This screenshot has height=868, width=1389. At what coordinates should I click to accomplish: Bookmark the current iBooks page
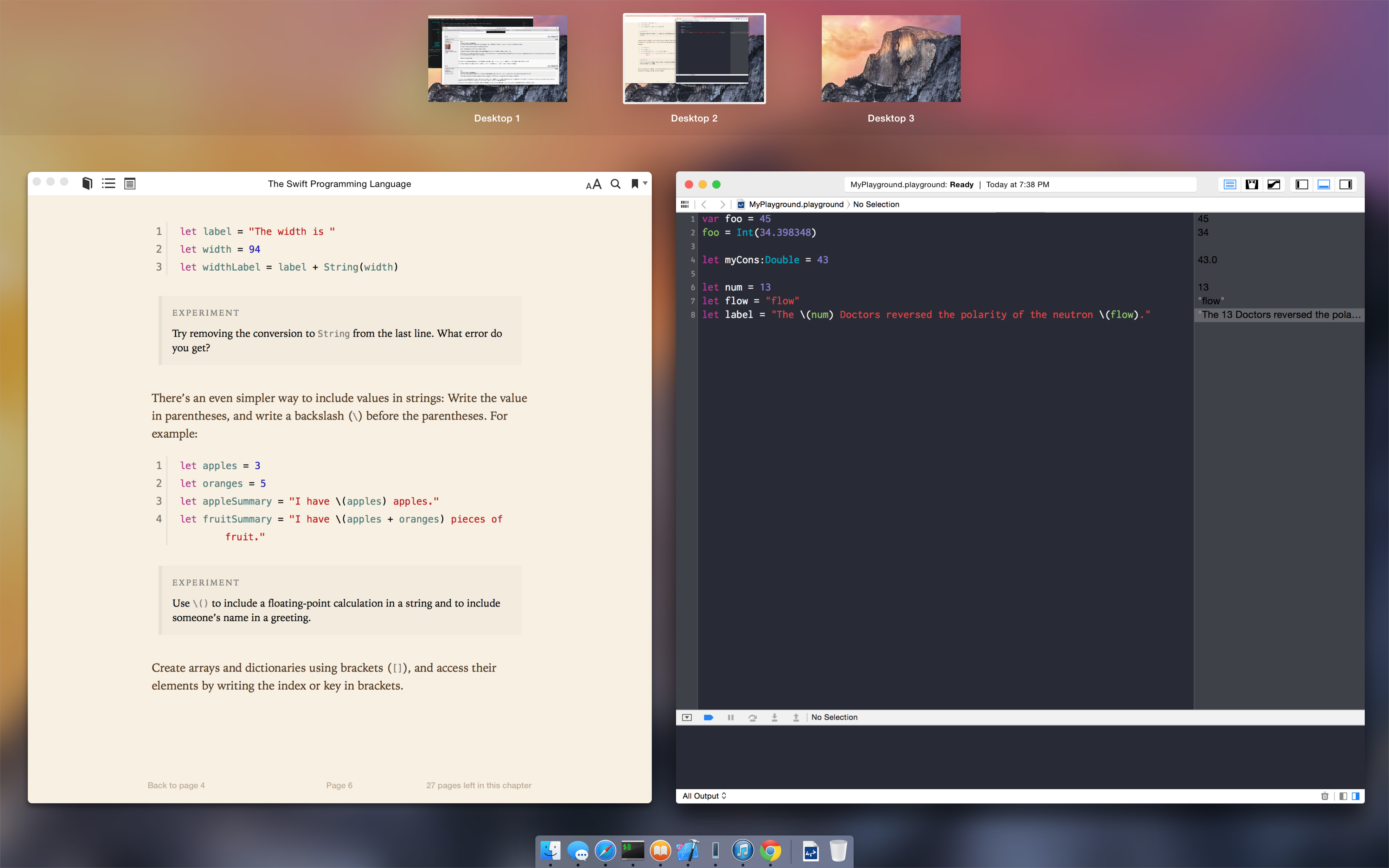point(634,184)
